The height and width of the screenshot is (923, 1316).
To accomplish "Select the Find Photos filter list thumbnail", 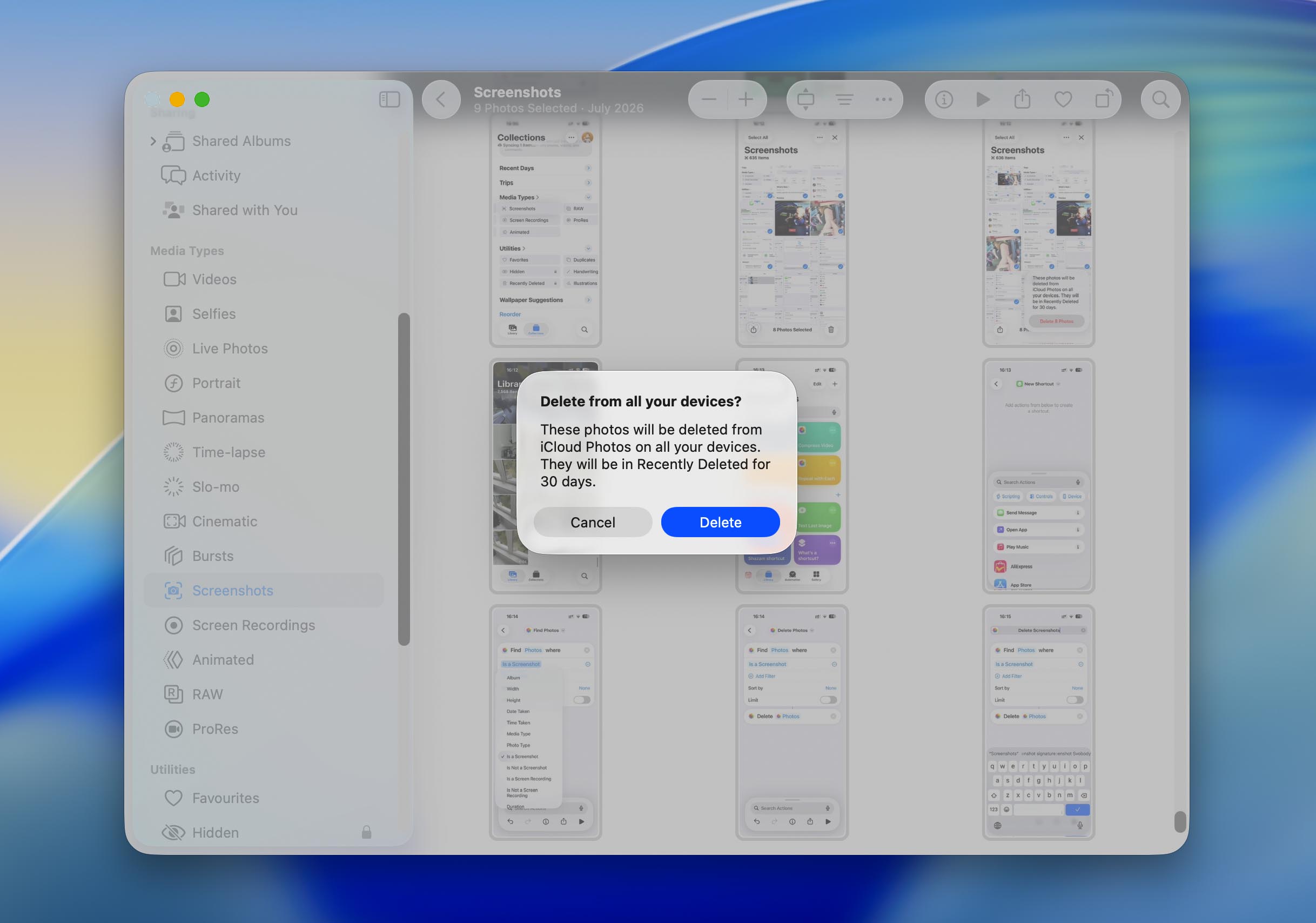I will 545,723.
